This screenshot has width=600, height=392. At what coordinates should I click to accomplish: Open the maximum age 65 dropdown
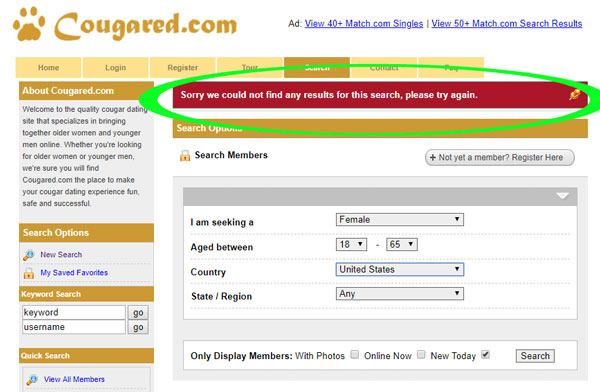pos(402,244)
